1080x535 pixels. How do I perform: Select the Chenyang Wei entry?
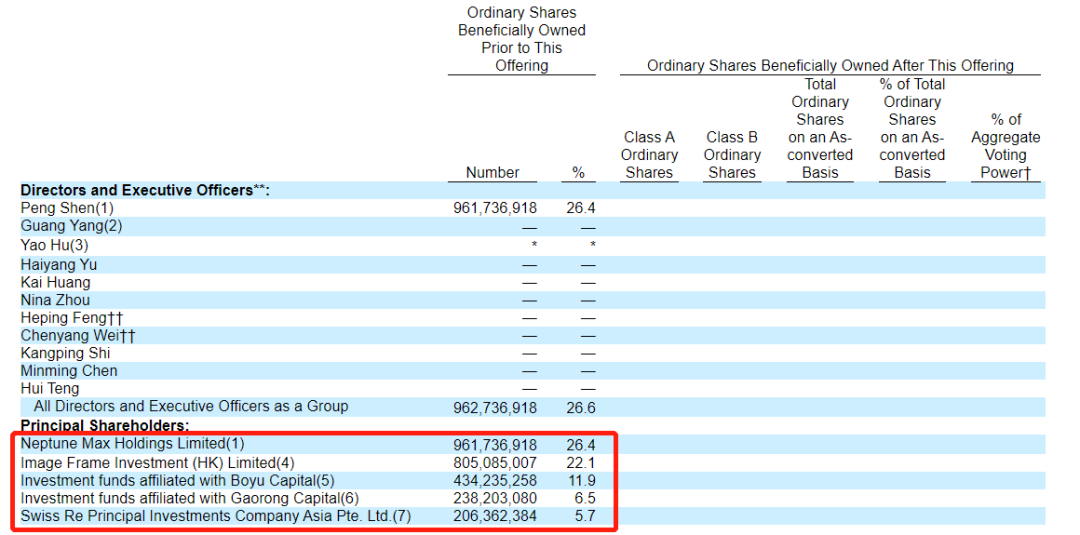[x=78, y=336]
